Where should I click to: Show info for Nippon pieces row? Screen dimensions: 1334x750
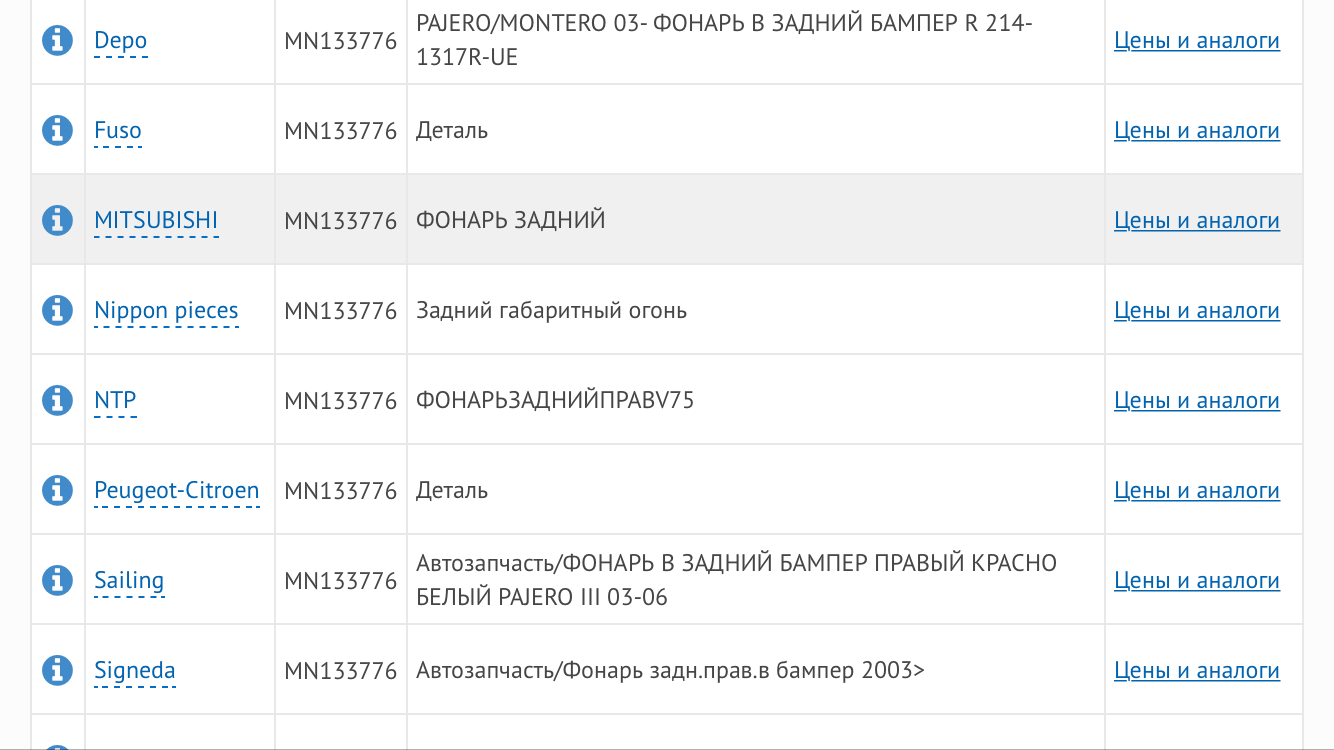tap(58, 310)
